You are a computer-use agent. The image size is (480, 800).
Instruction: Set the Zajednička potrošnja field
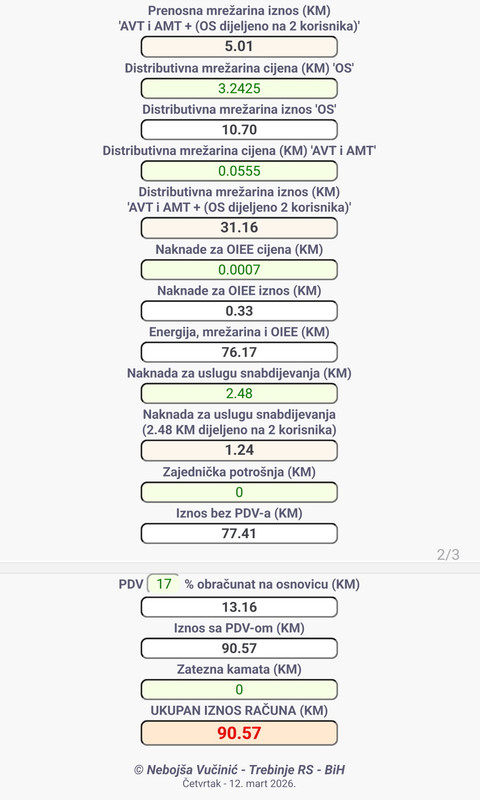239,492
